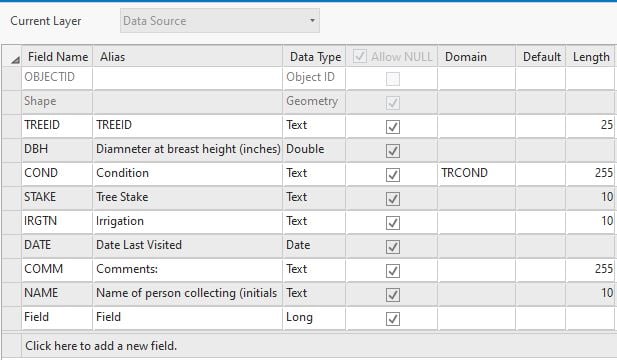Edit 'Name of person collecting' alias cell
The height and width of the screenshot is (360, 617).
[x=188, y=294]
